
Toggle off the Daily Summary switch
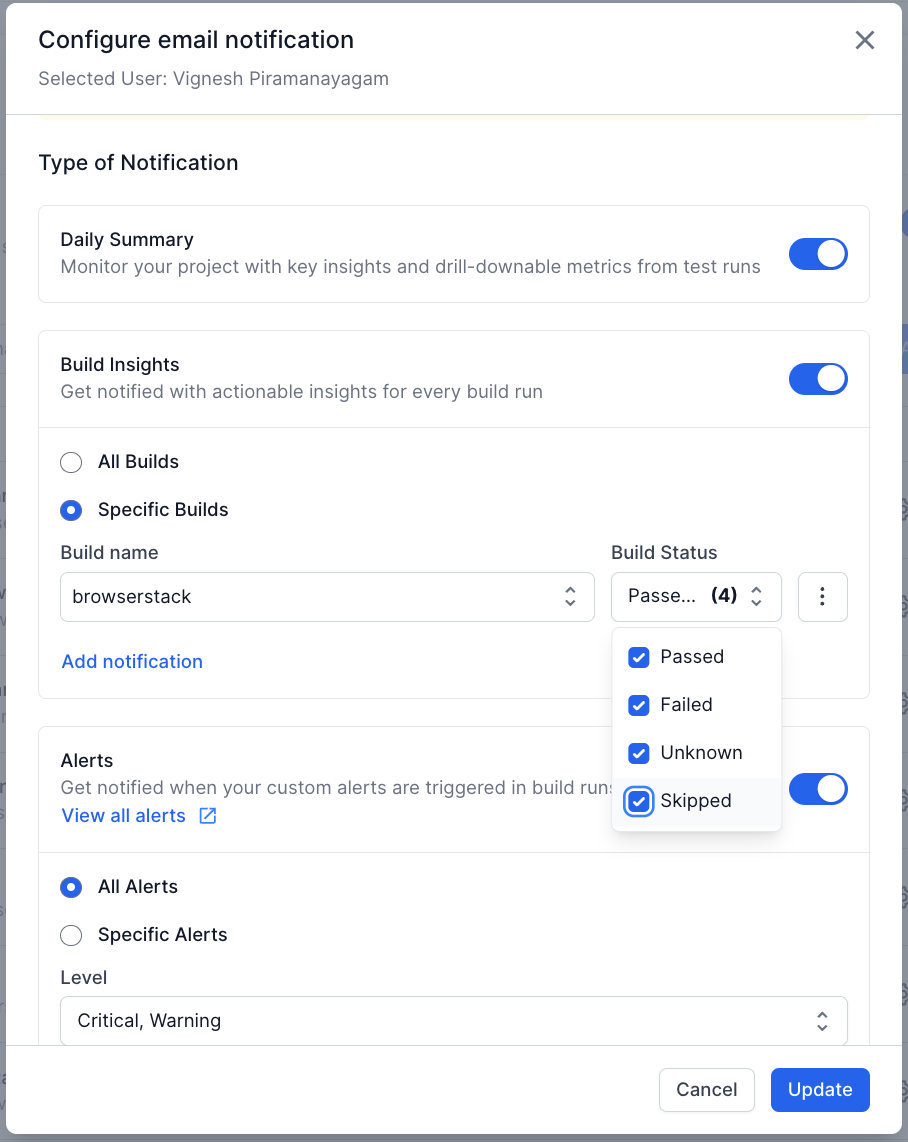coord(817,254)
